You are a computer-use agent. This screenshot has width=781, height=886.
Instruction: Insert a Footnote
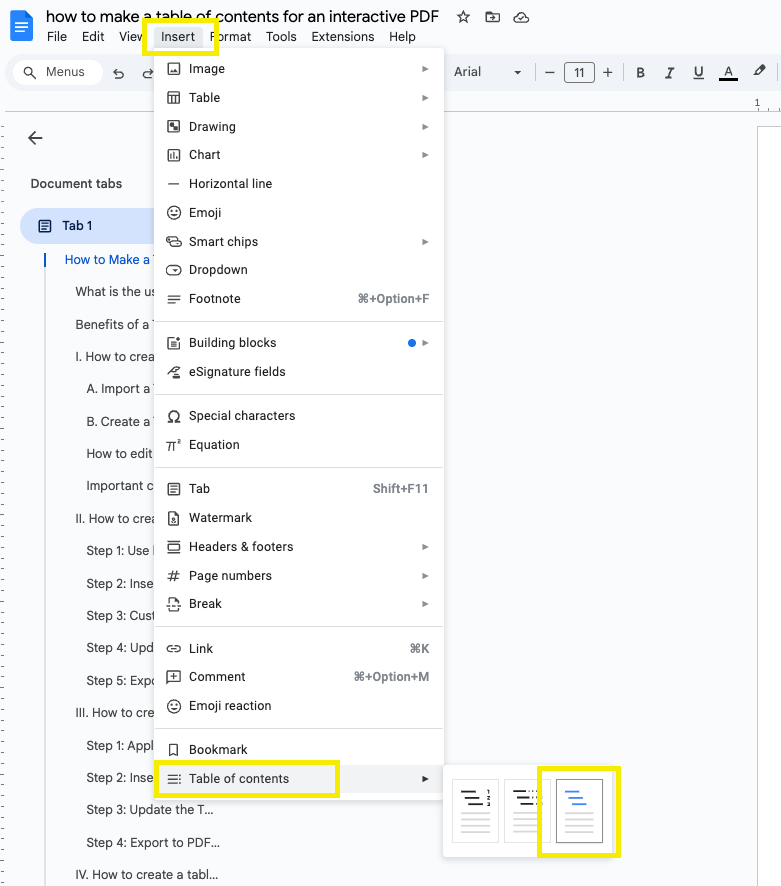click(x=299, y=299)
